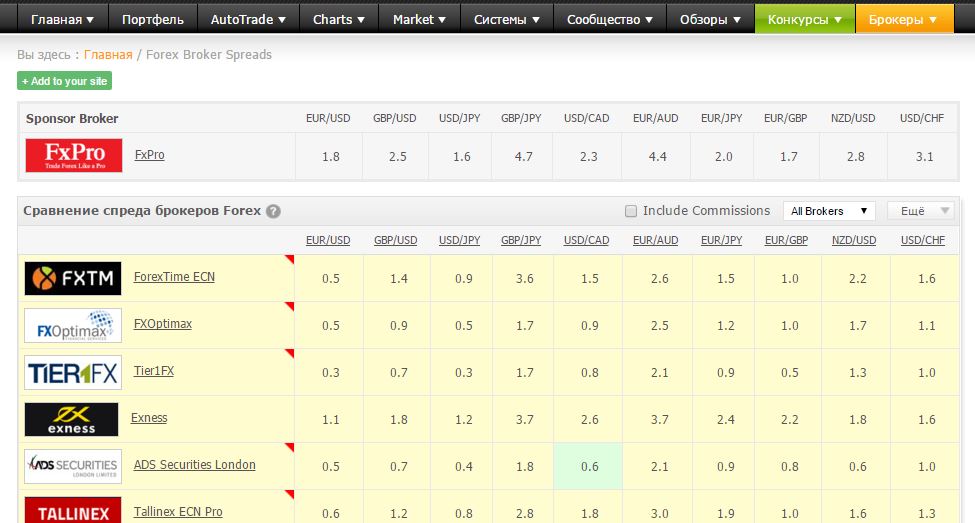Click Exness's 2.4 EUR/JPY value
This screenshot has height=523, width=975.
click(726, 420)
